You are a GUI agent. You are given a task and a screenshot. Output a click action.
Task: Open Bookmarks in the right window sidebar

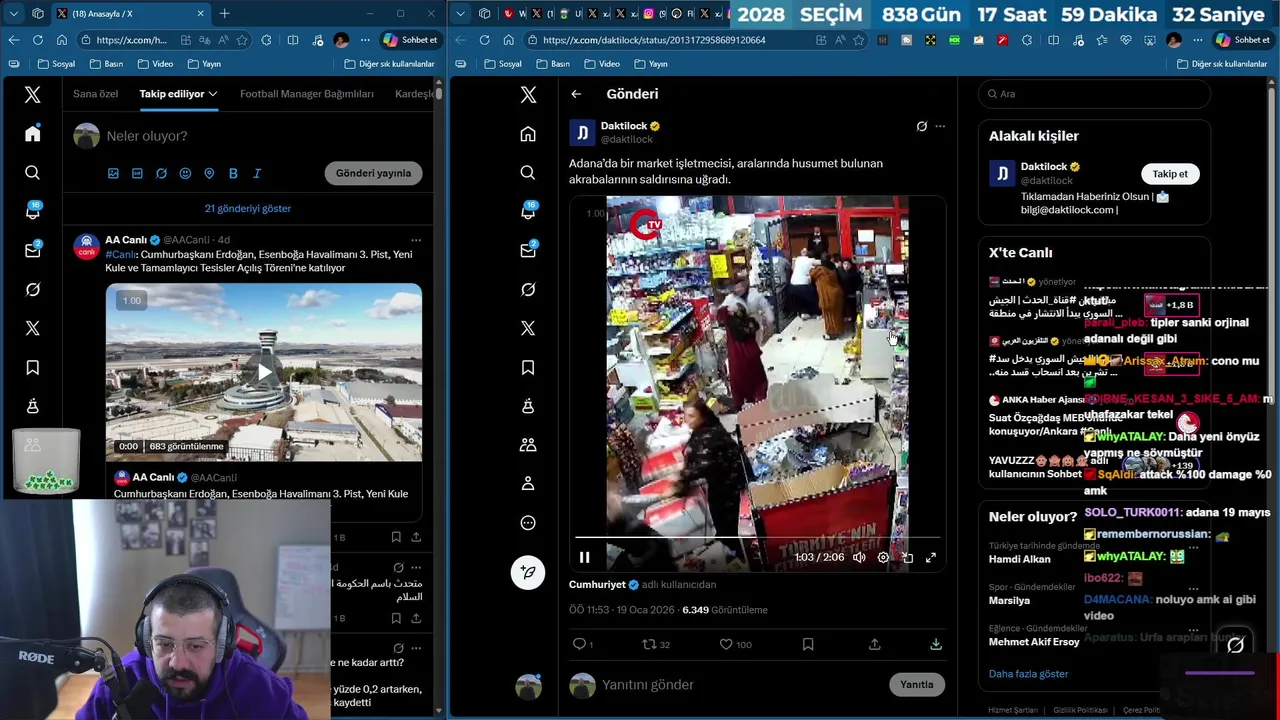click(528, 367)
